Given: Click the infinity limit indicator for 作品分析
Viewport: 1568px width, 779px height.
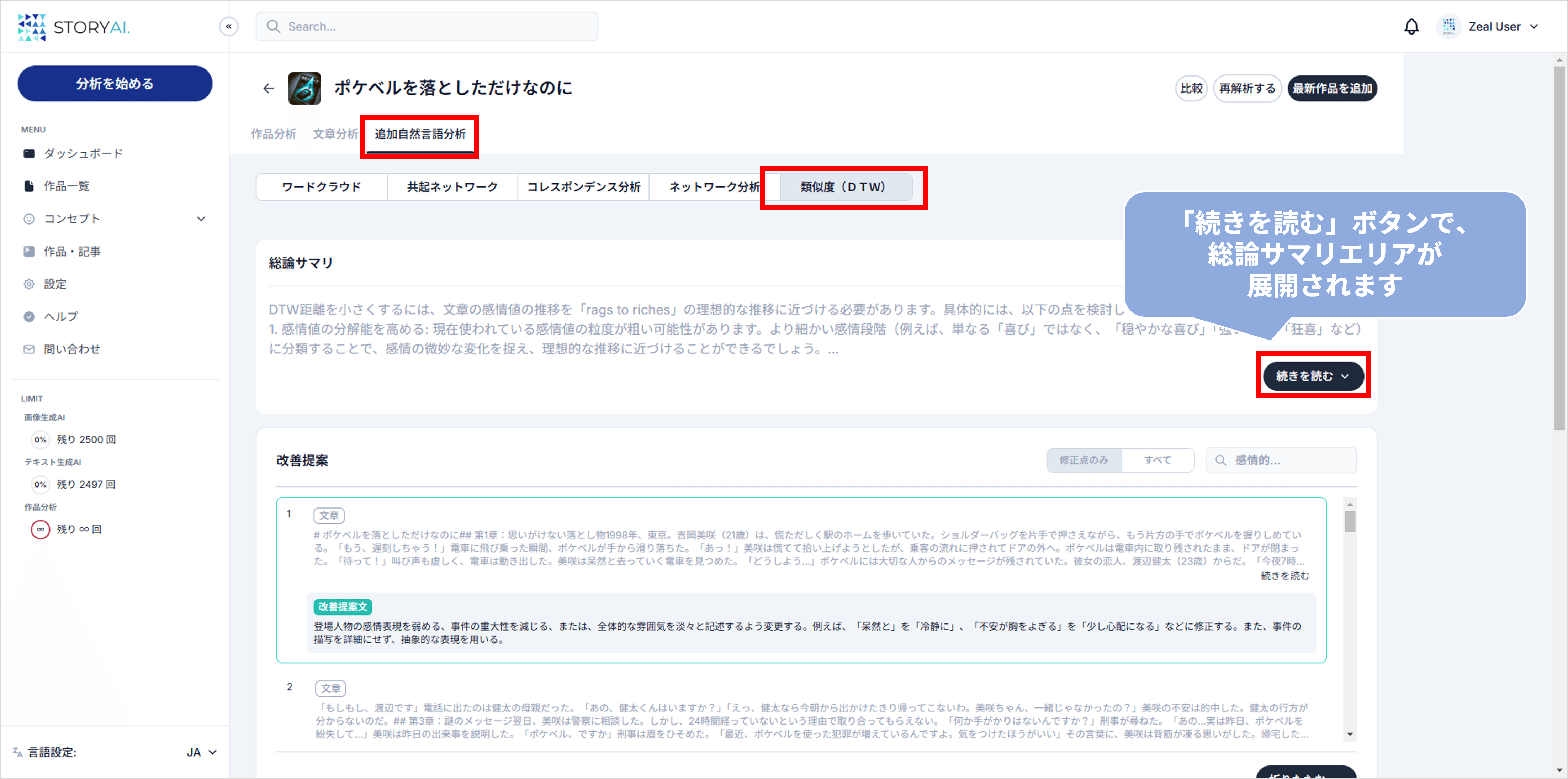Looking at the screenshot, I should pos(40,529).
